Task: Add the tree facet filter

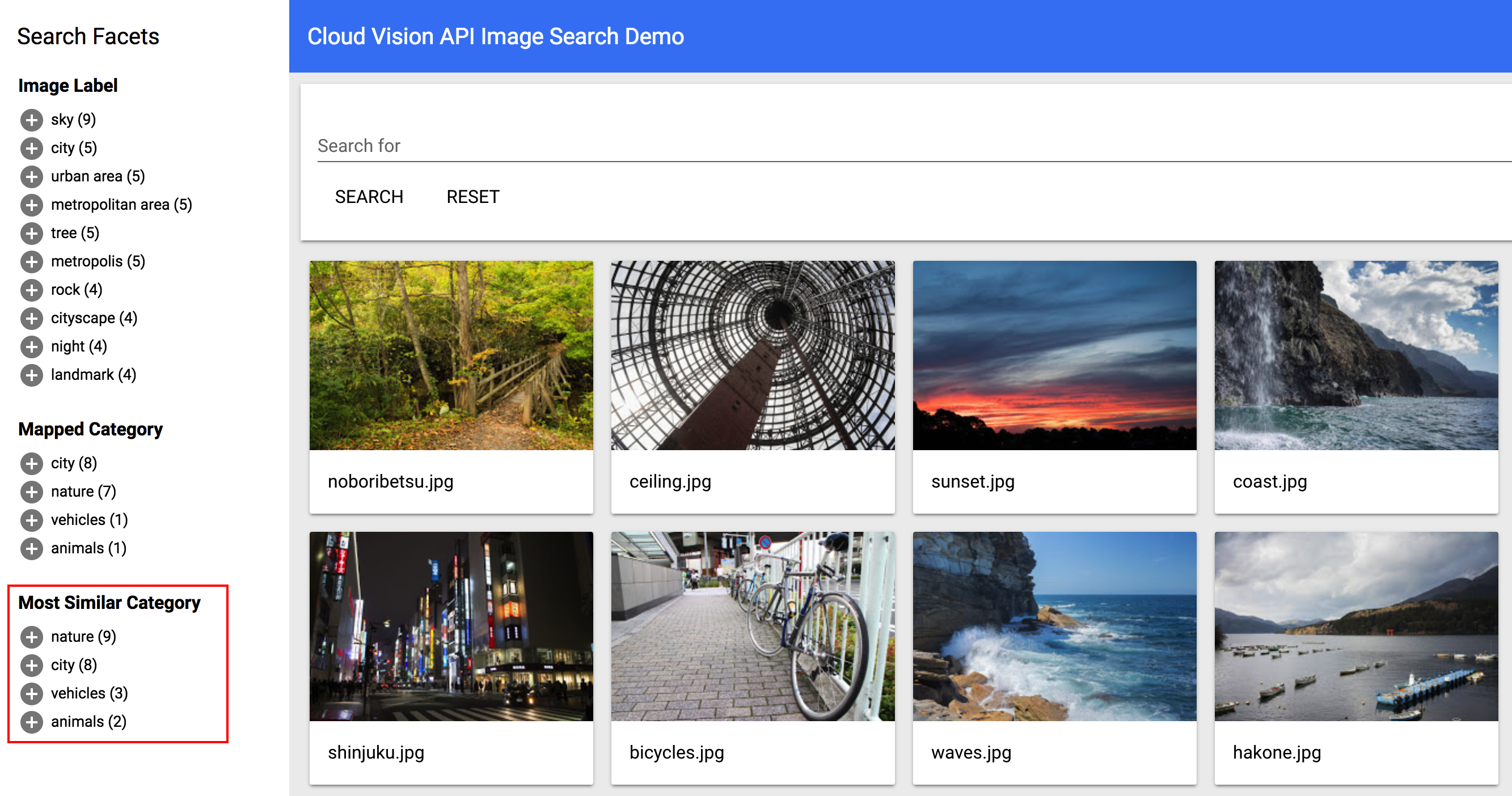Action: click(32, 233)
